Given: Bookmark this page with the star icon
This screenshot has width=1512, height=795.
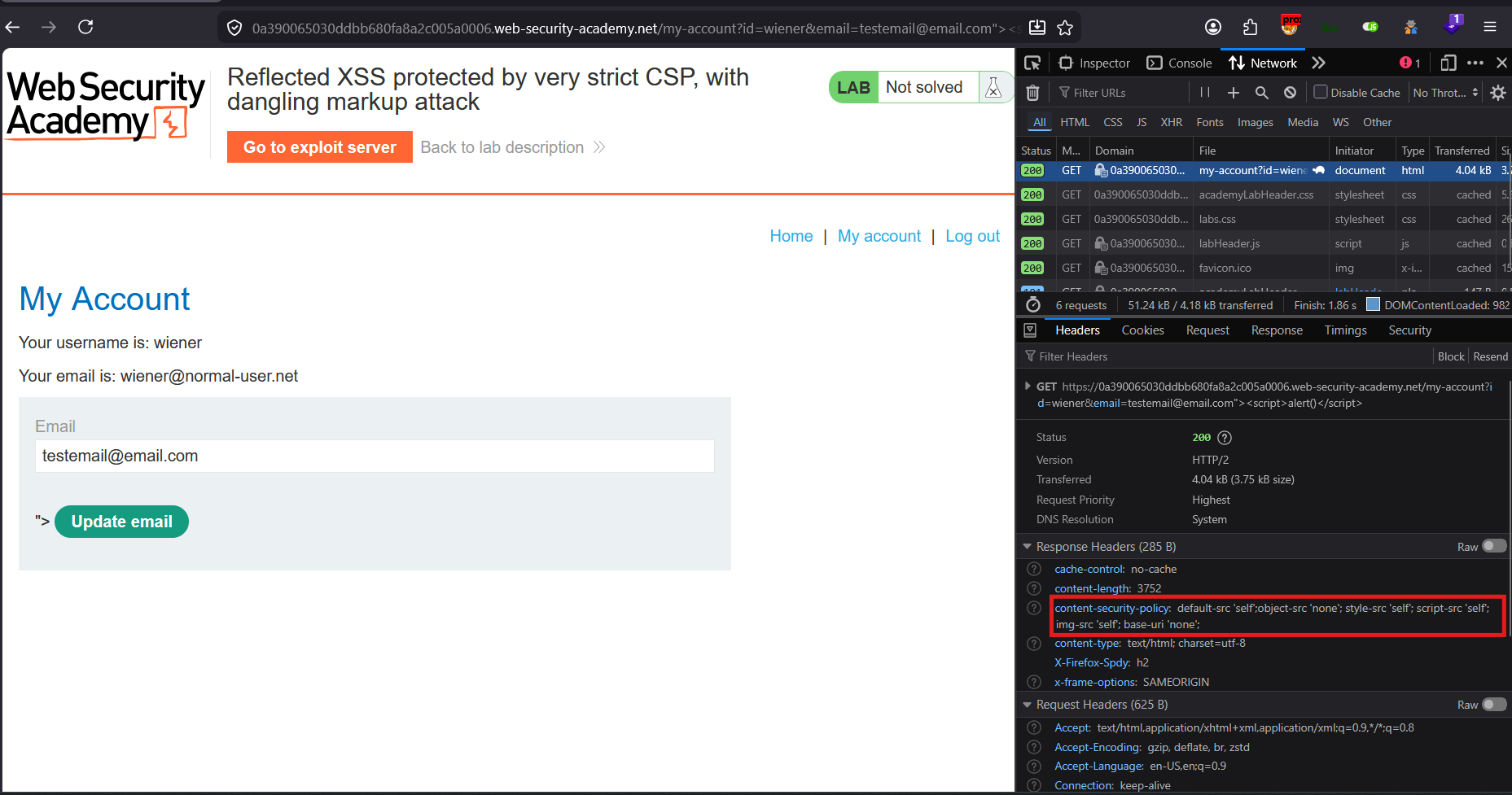Looking at the screenshot, I should (1065, 28).
